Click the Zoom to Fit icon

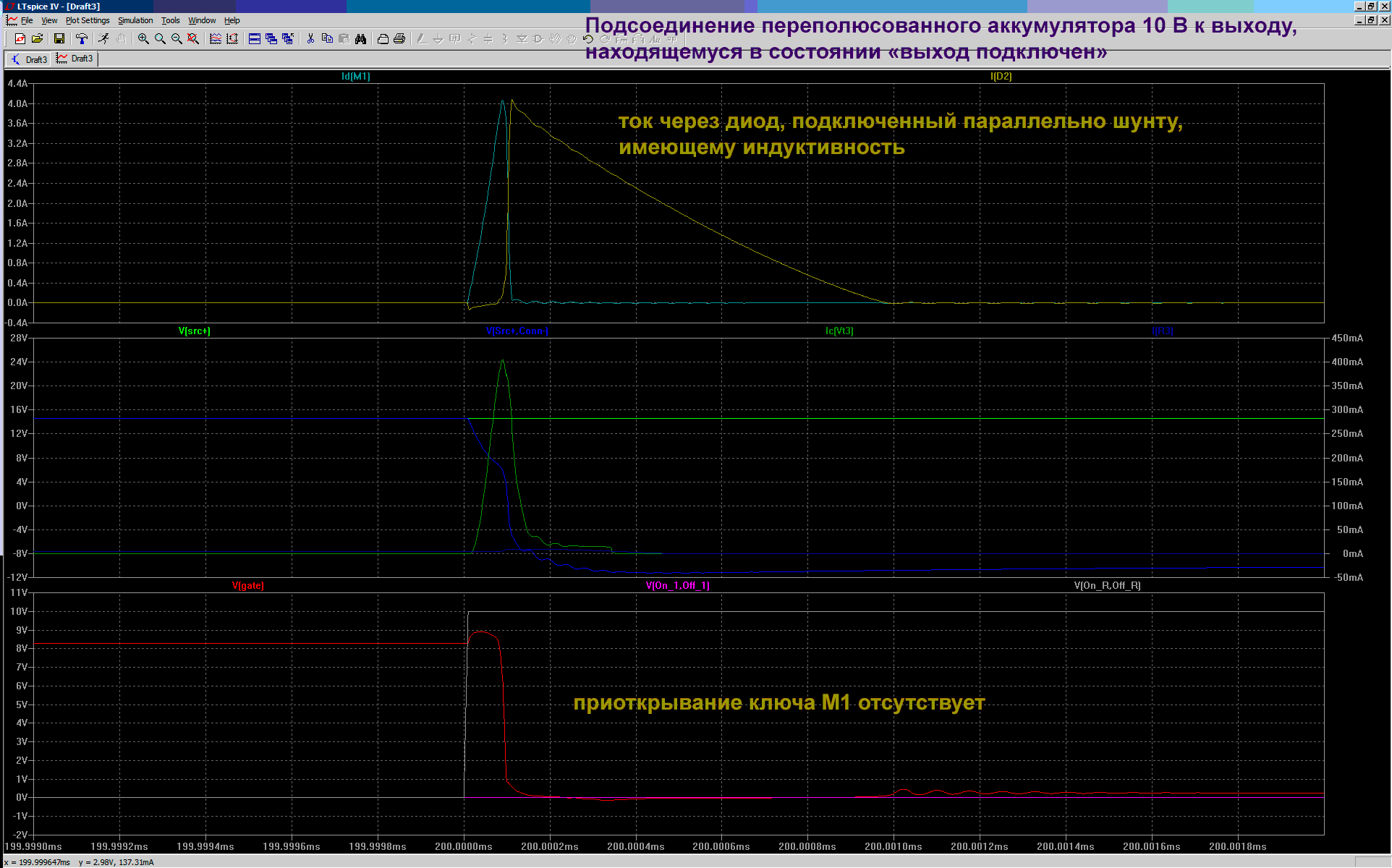pyautogui.click(x=193, y=38)
